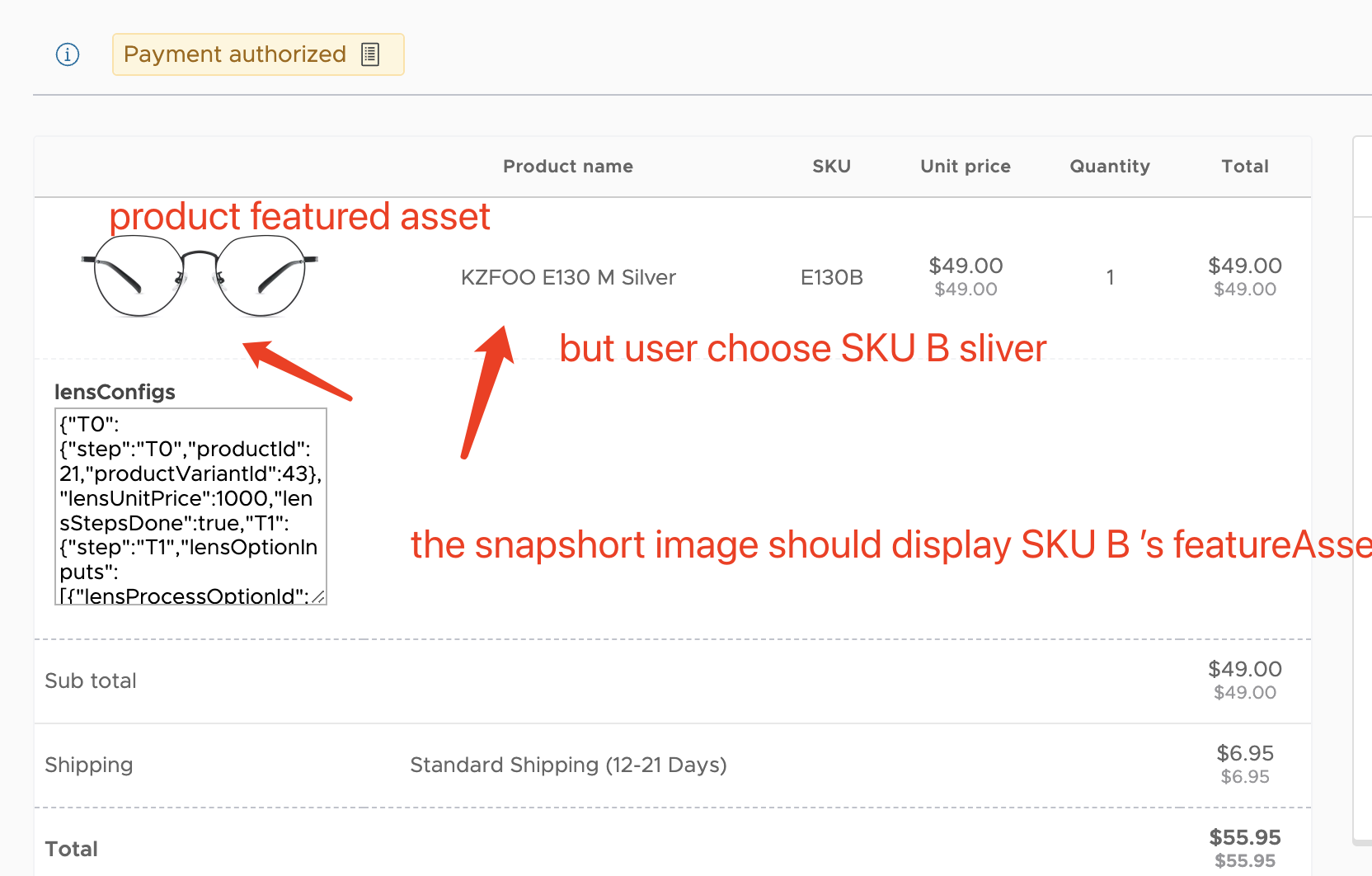The width and height of the screenshot is (1372, 876).
Task: Click the Sub total amount $49.00
Action: (1245, 670)
